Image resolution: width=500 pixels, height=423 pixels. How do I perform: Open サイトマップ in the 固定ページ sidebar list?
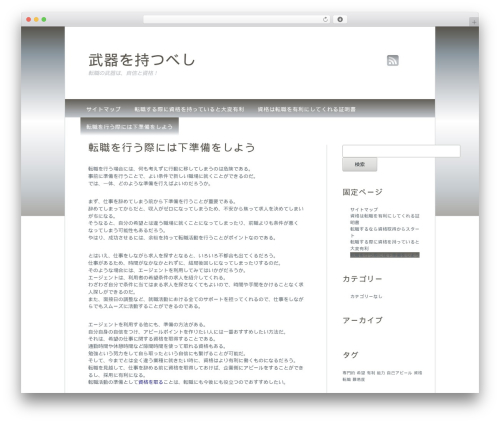[x=364, y=209]
